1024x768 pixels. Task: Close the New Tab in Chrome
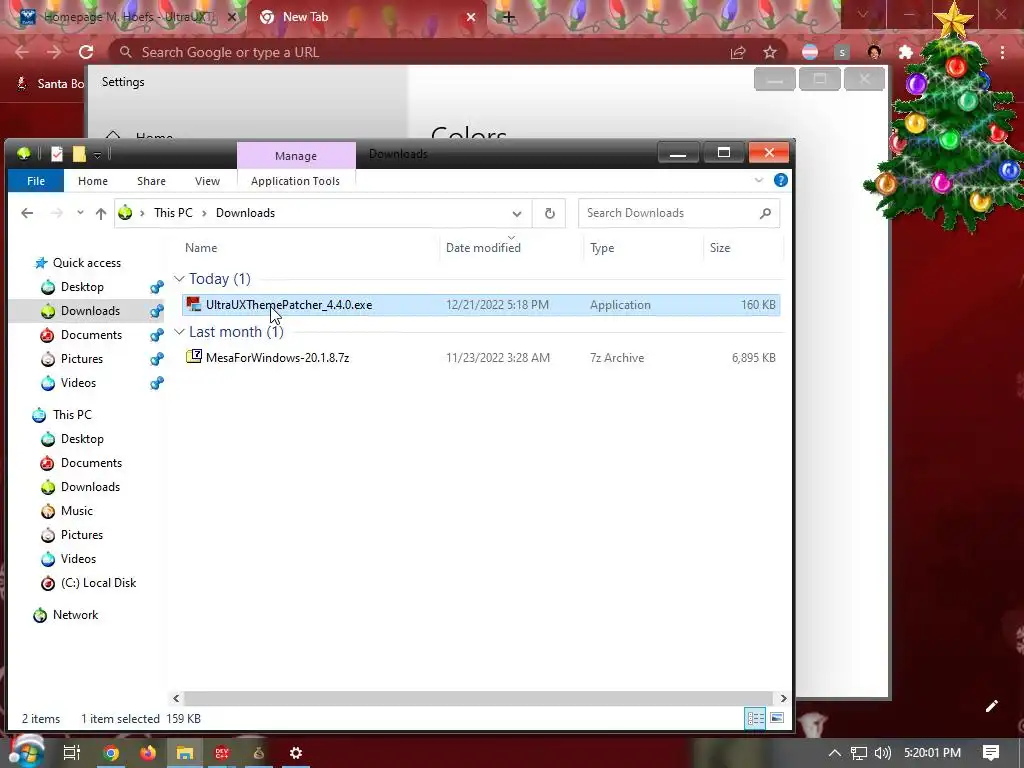tap(471, 17)
